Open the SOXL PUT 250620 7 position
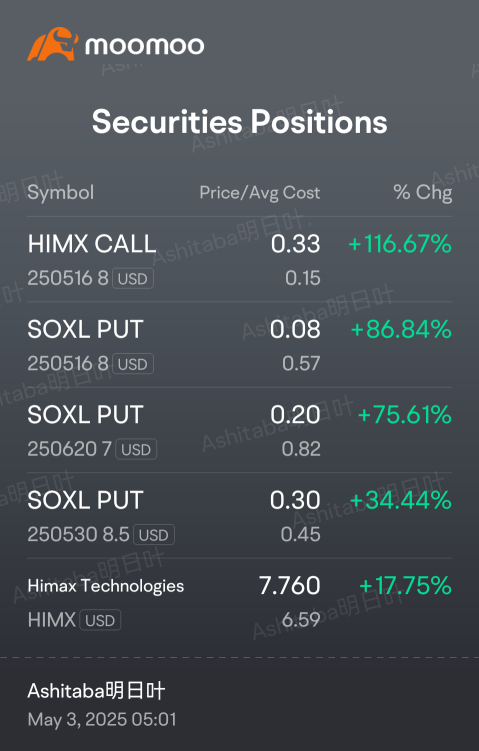Viewport: 479px width, 751px height. pyautogui.click(x=240, y=430)
